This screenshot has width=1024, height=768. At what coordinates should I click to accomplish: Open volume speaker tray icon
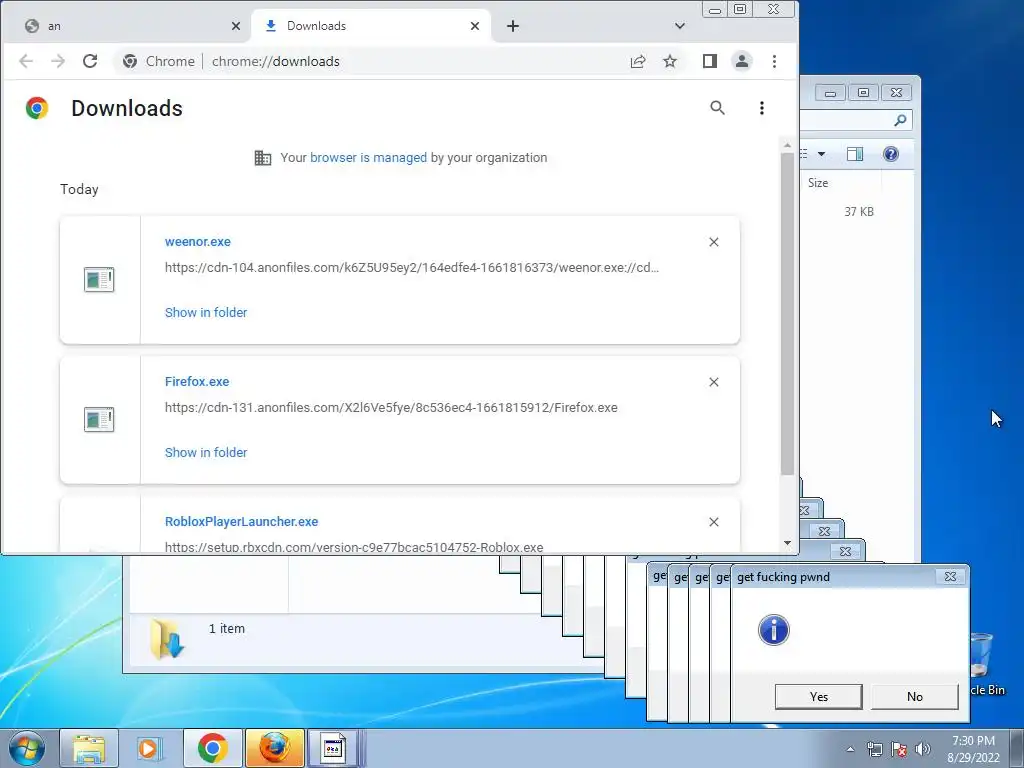pos(923,749)
